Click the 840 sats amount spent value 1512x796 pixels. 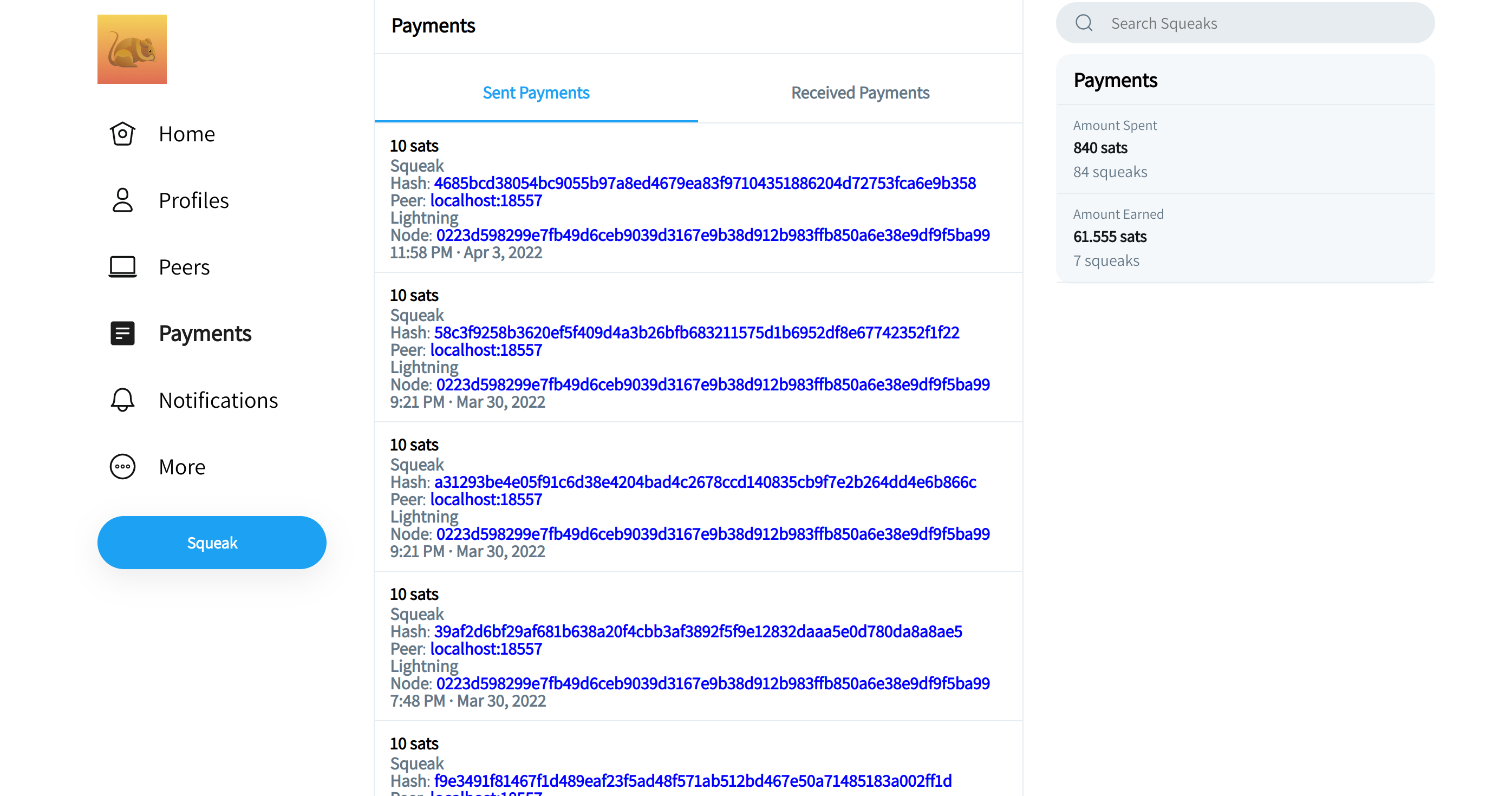tap(1100, 148)
